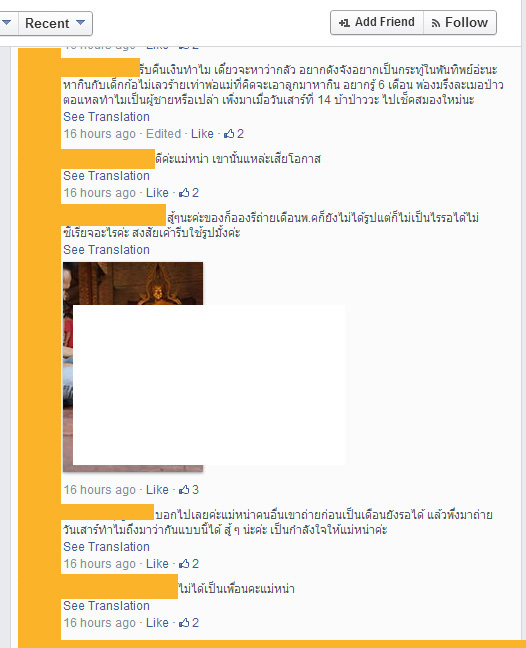Click See Translation above the temple photo
The image size is (526, 648).
(x=106, y=250)
